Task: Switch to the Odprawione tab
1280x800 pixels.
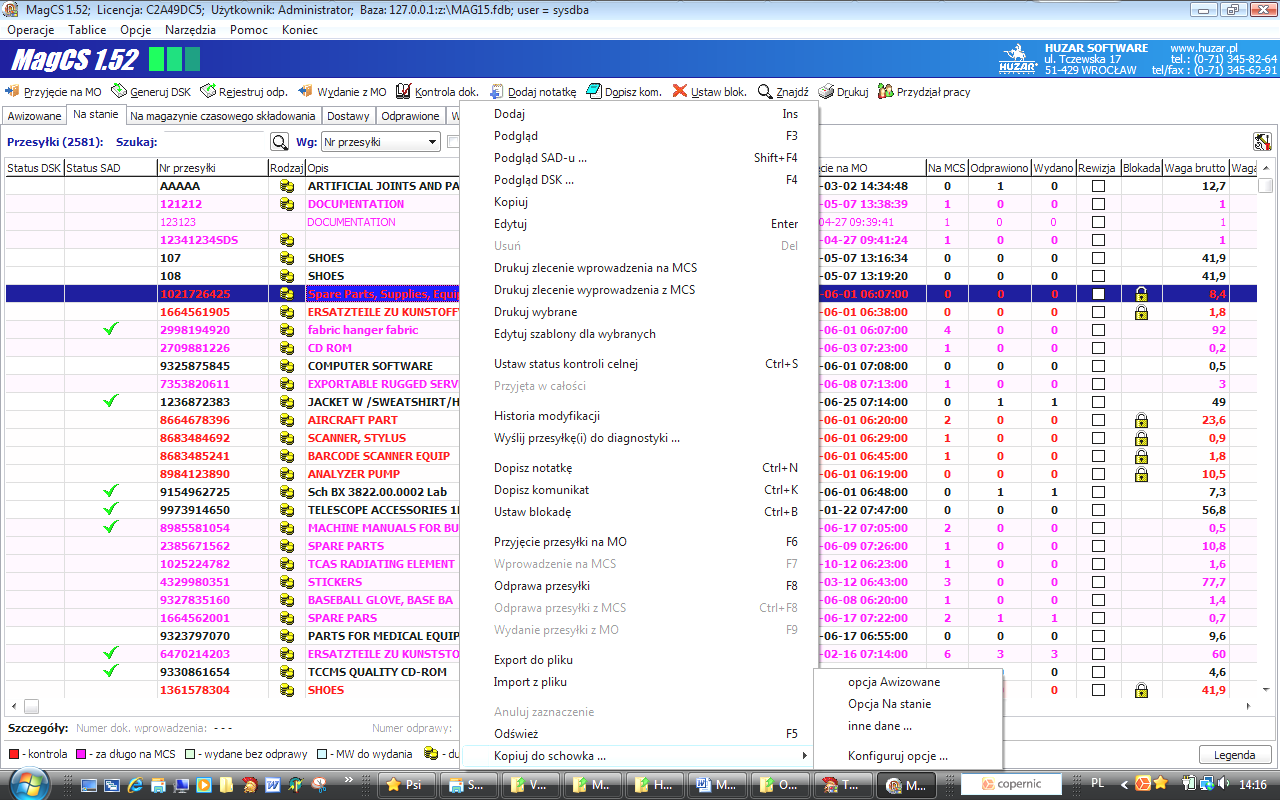Action: tap(410, 116)
